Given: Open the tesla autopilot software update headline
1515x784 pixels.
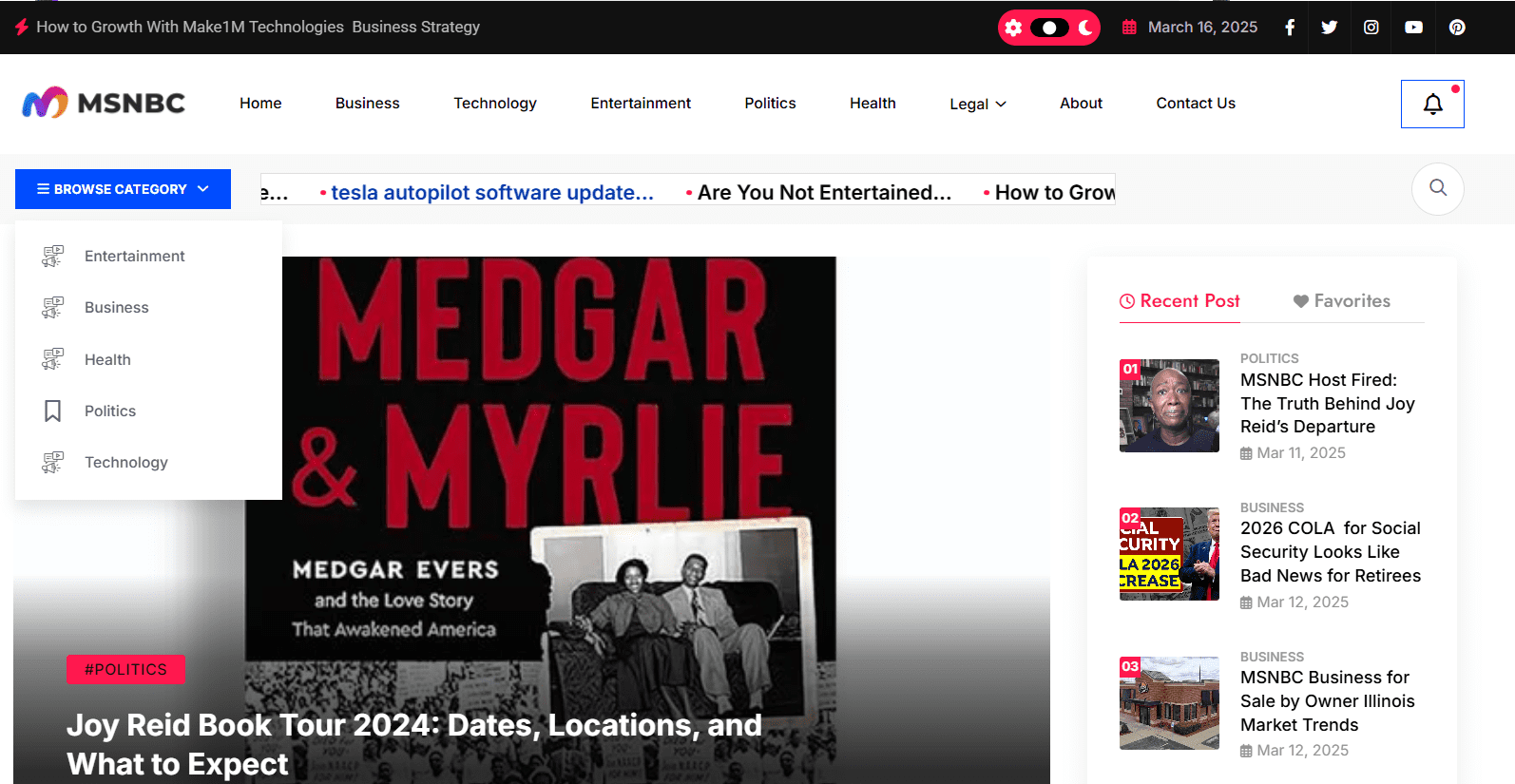Looking at the screenshot, I should (x=491, y=192).
